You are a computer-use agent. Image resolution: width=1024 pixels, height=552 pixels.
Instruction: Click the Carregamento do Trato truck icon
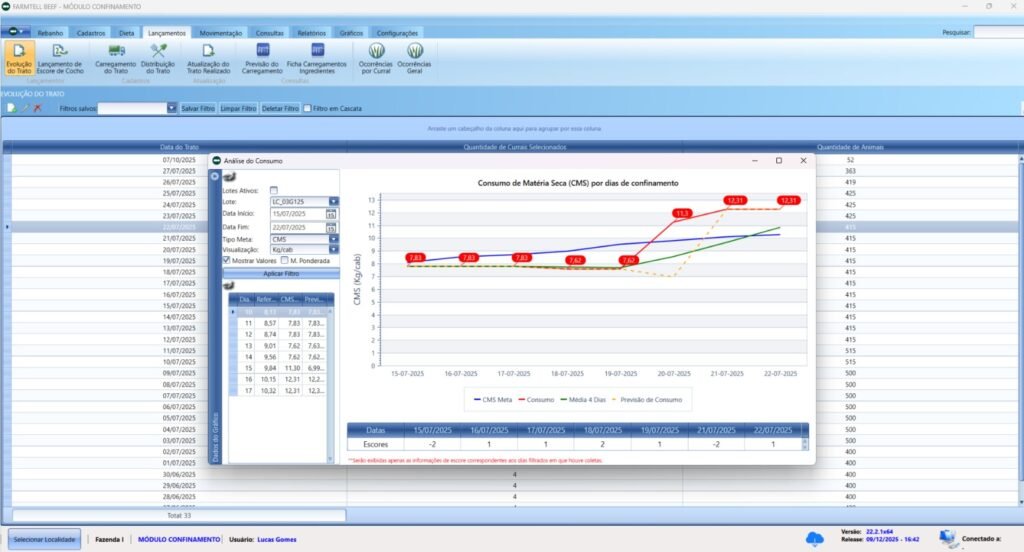click(x=116, y=50)
